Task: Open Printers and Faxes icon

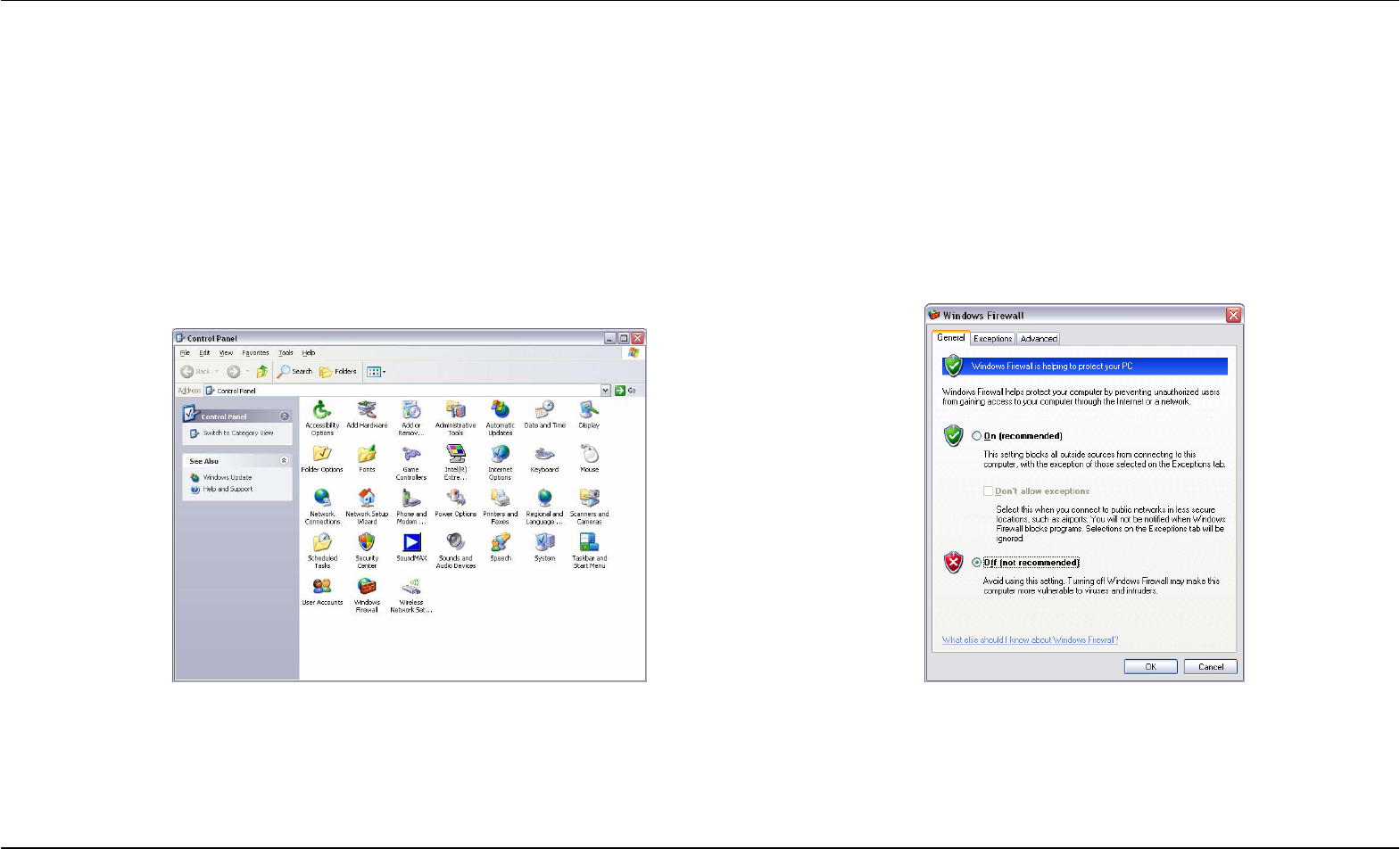Action: (501, 498)
